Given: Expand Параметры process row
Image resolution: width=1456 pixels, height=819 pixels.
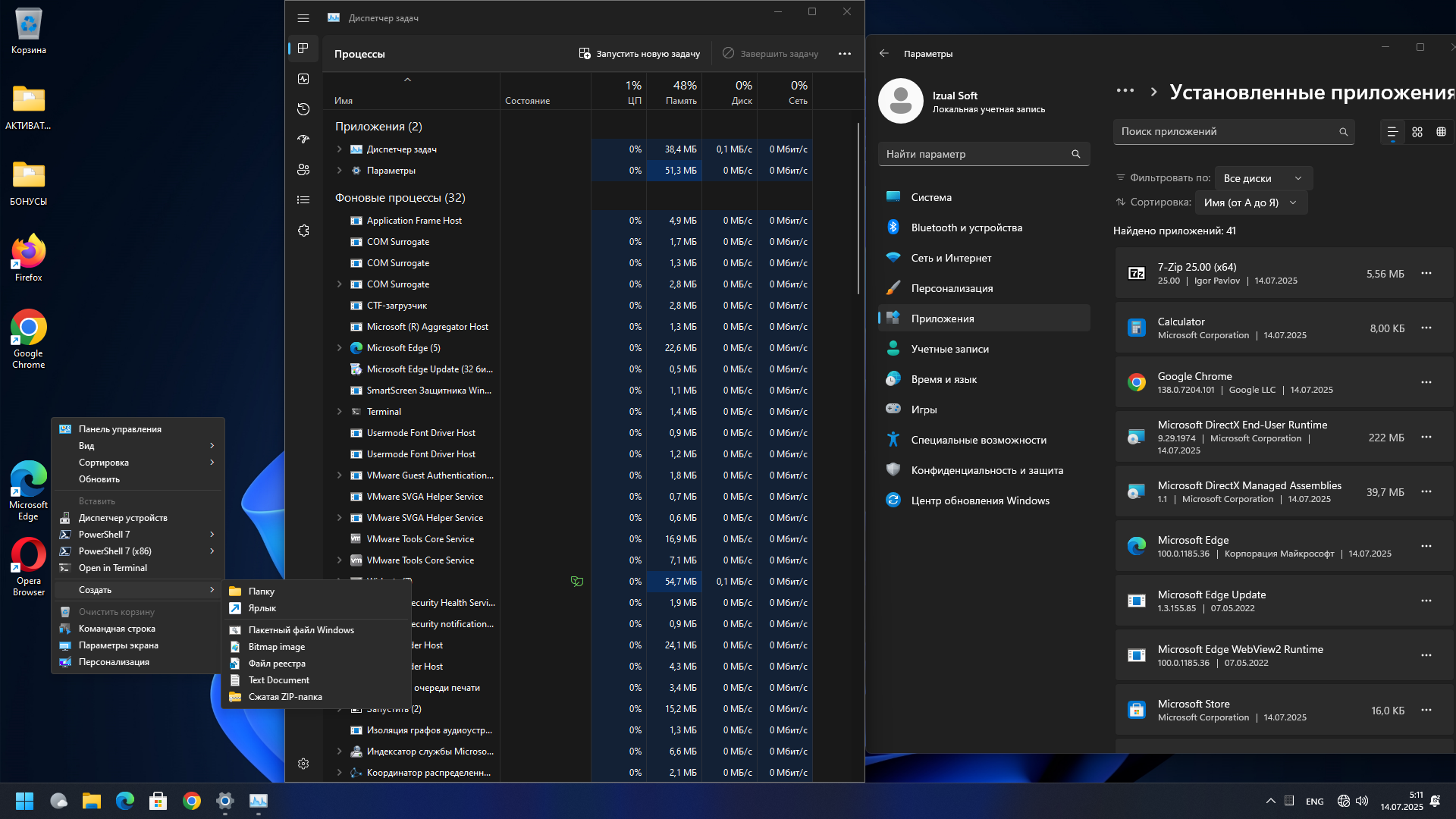Looking at the screenshot, I should point(340,171).
